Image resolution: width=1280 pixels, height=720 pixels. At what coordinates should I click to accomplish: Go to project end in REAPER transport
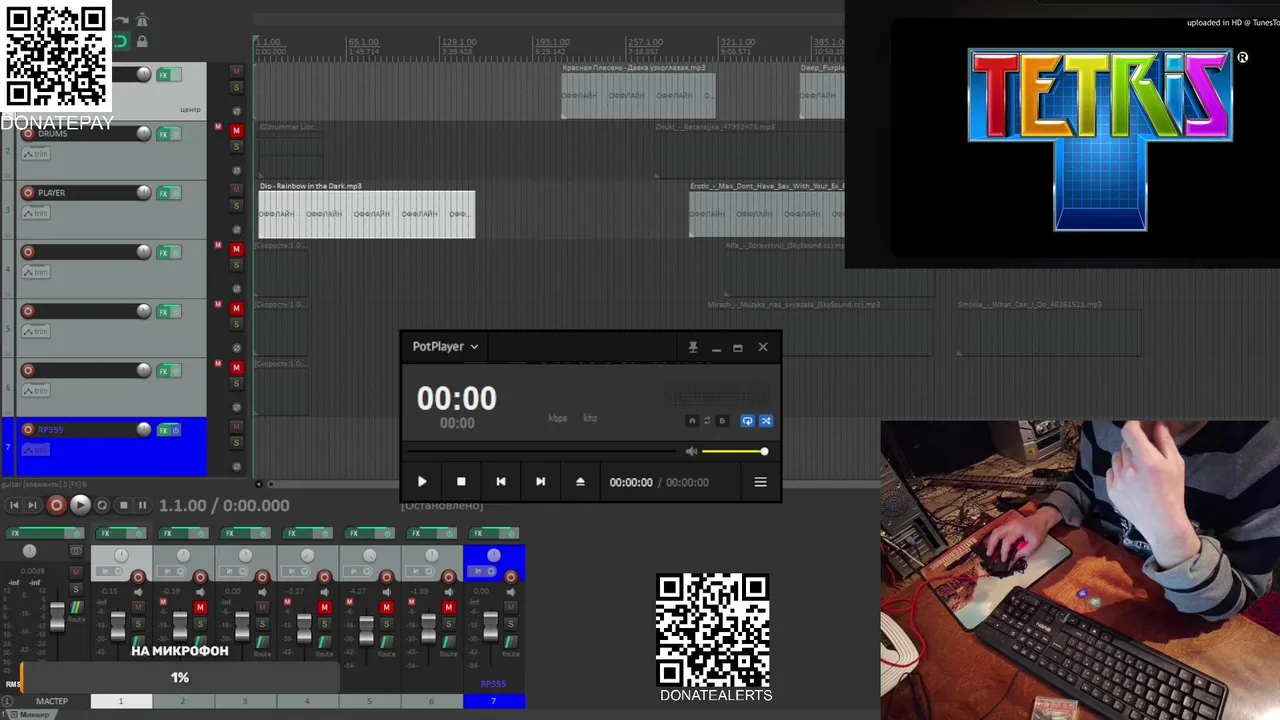[x=32, y=506]
